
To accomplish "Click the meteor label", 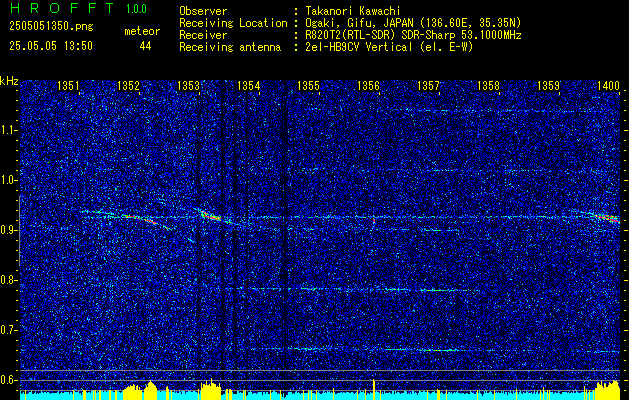I will click(x=142, y=31).
